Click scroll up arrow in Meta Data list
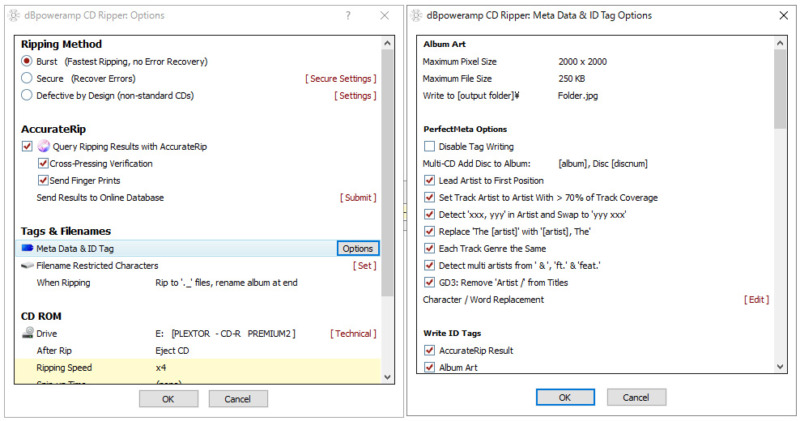Viewport: 800px width, 421px height. coord(780,43)
